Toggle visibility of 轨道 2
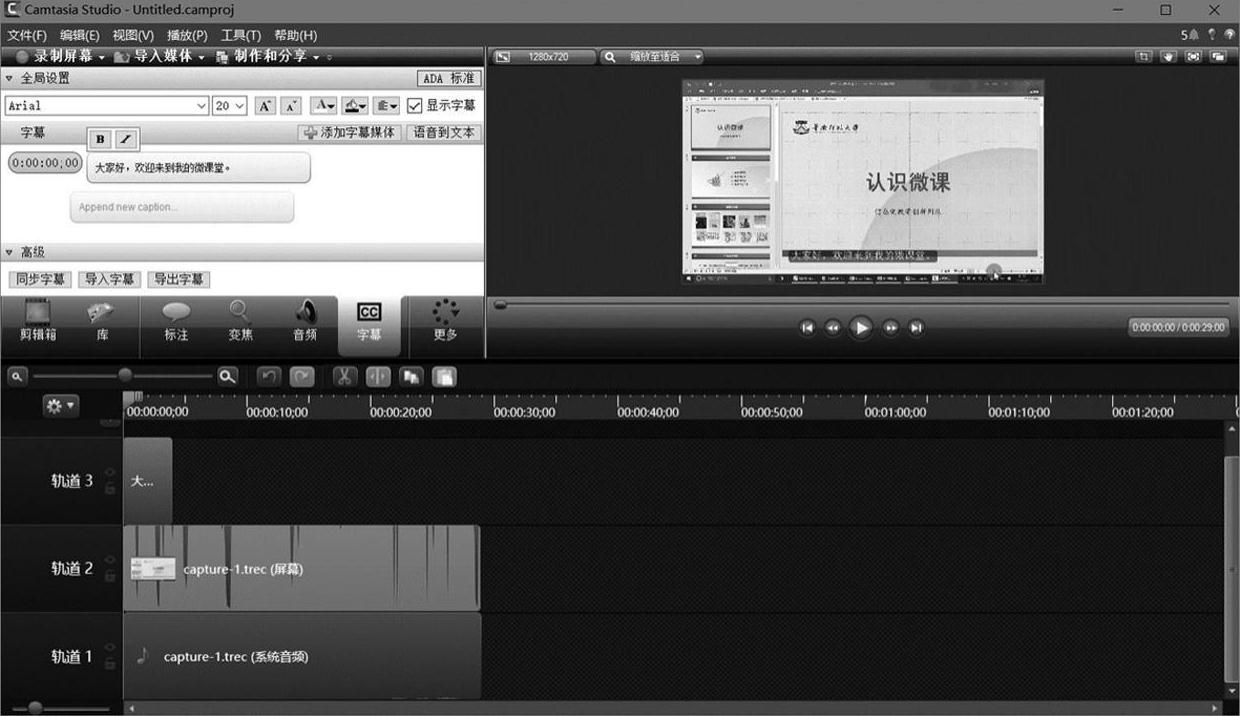1240x716 pixels. [111, 560]
